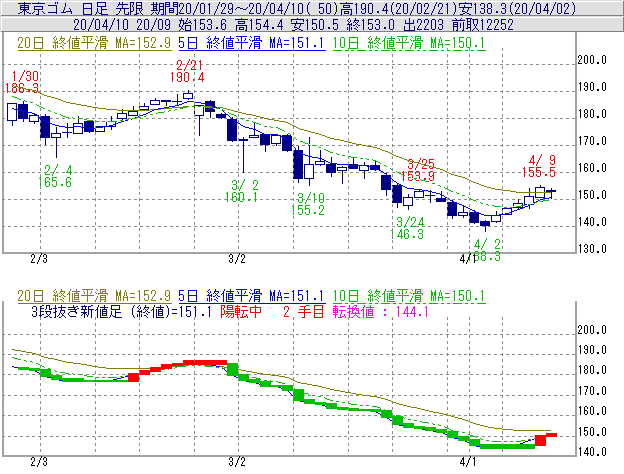This screenshot has width=624, height=474.
Task: Select the 3/10 155.2 low label
Action: [x=308, y=204]
